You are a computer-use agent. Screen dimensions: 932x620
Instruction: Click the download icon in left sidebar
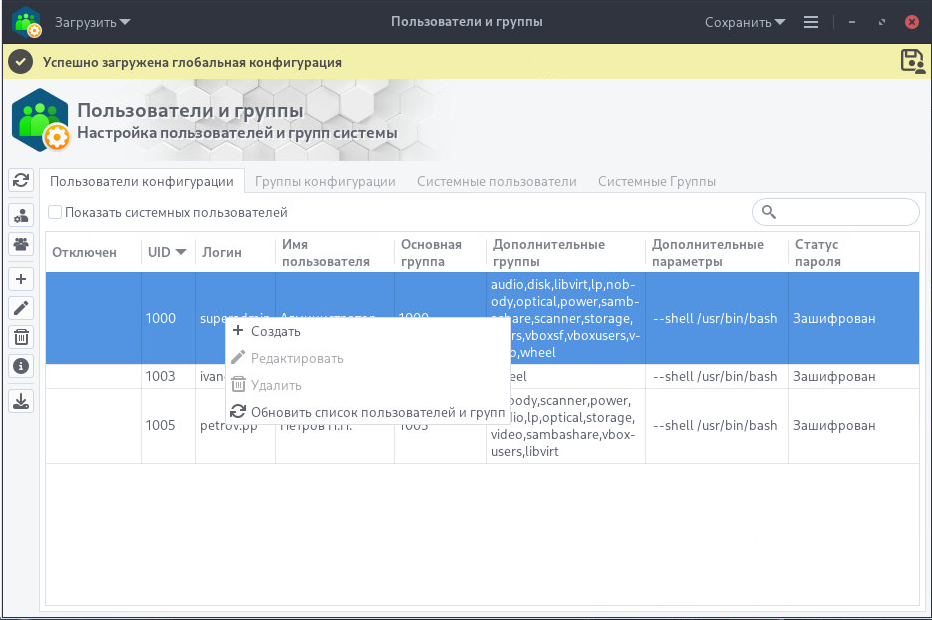21,401
